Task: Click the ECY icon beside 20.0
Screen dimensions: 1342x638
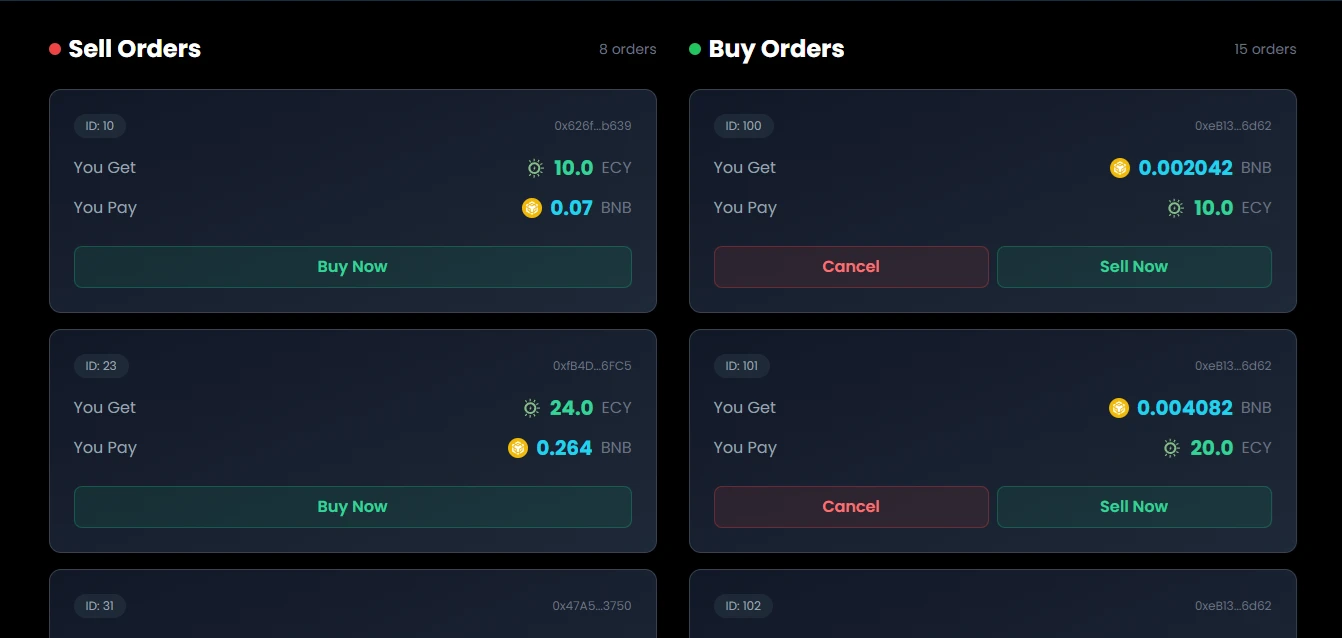Action: 1171,448
